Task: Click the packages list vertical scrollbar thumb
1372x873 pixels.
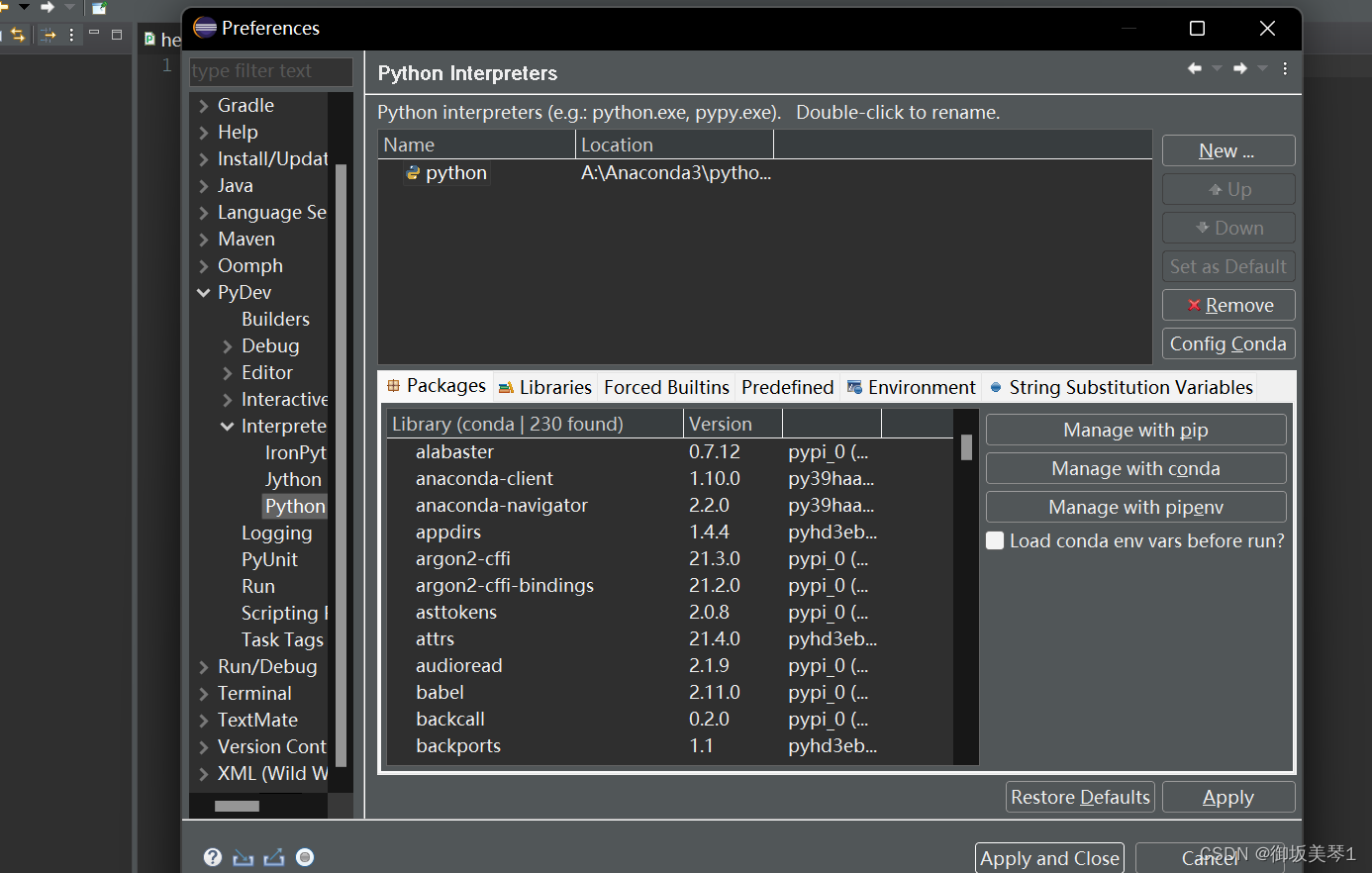Action: 966,447
